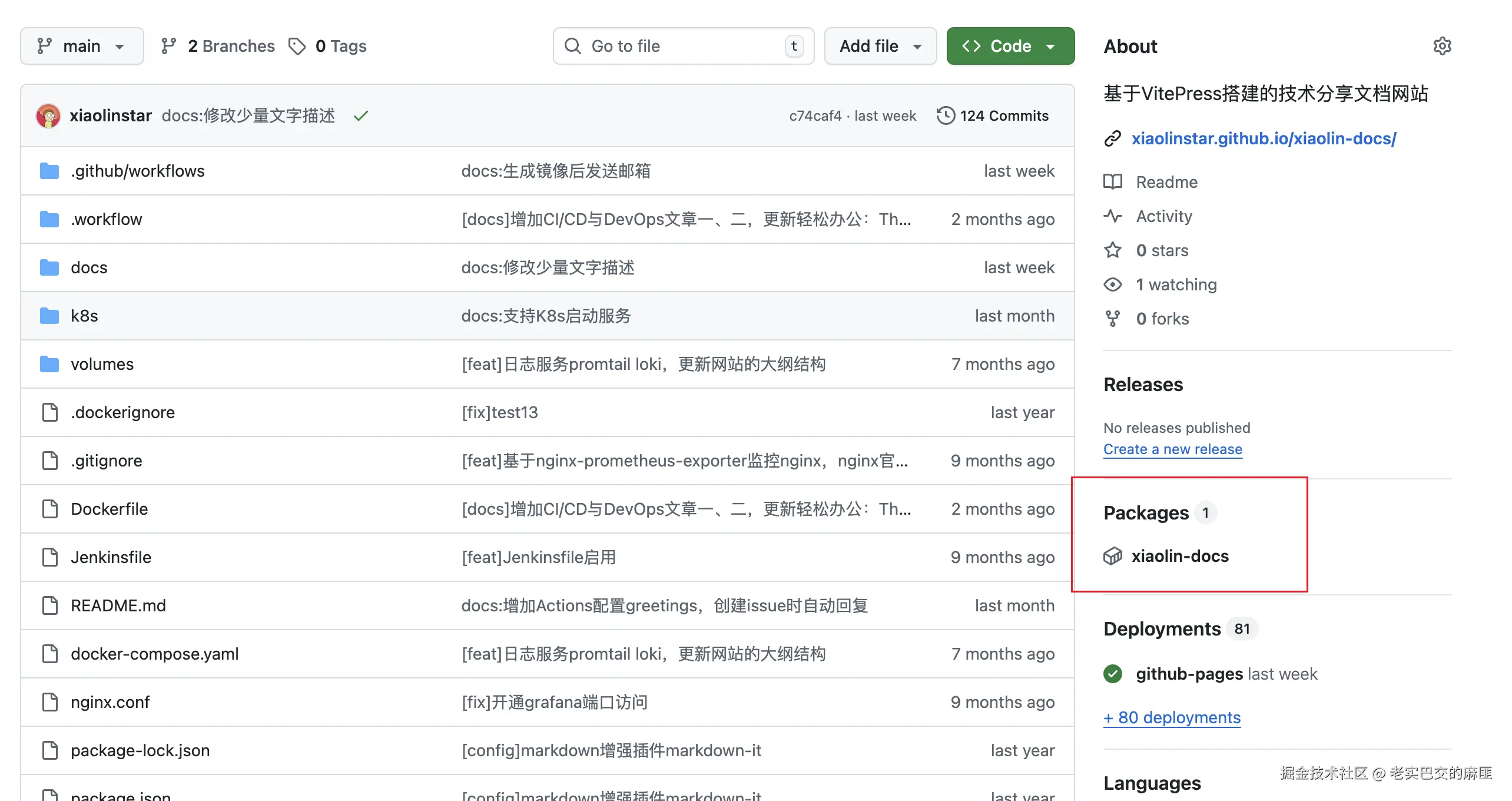The height and width of the screenshot is (801, 1512).
Task: Show the + 80 deployments link
Action: pos(1172,718)
